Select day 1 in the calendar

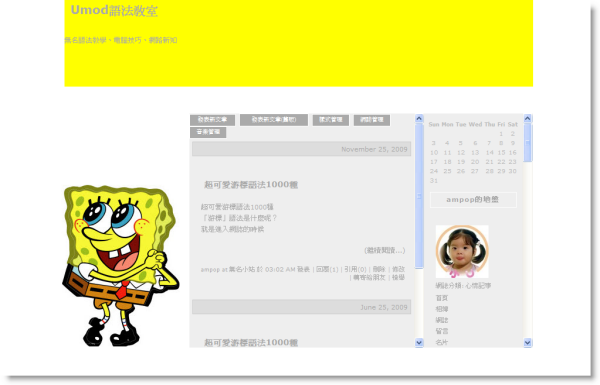coord(501,134)
